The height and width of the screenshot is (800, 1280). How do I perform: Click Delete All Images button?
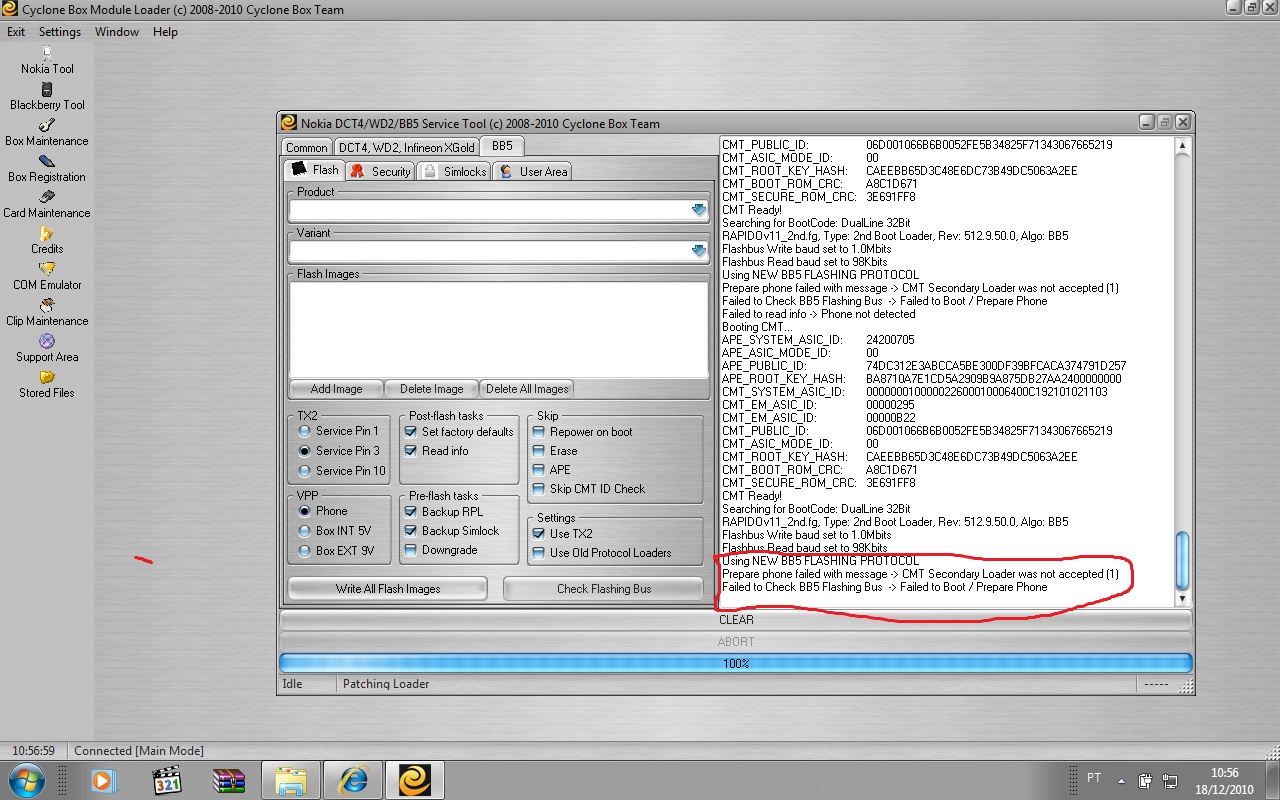click(526, 389)
